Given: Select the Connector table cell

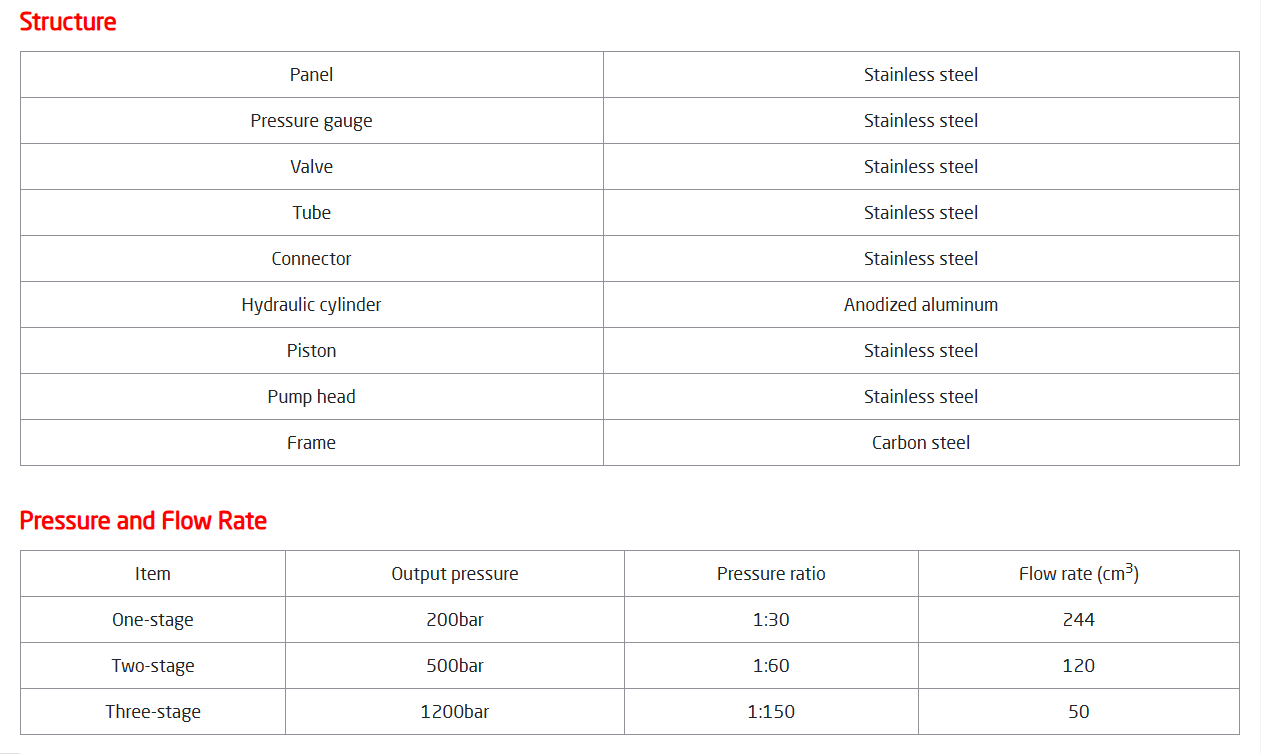Looking at the screenshot, I should 312,259.
